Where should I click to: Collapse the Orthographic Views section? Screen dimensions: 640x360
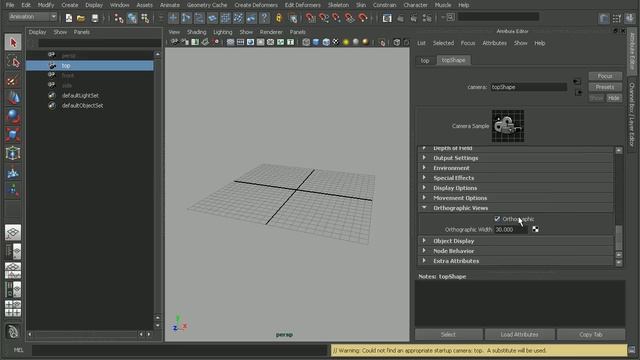tap(515, 208)
